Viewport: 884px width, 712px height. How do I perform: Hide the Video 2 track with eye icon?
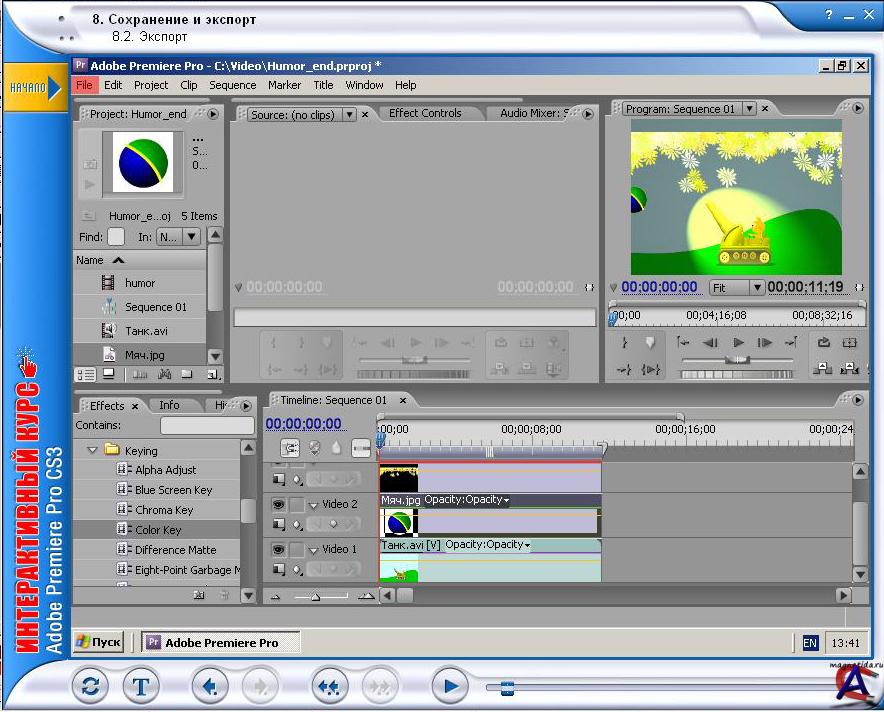coord(278,505)
